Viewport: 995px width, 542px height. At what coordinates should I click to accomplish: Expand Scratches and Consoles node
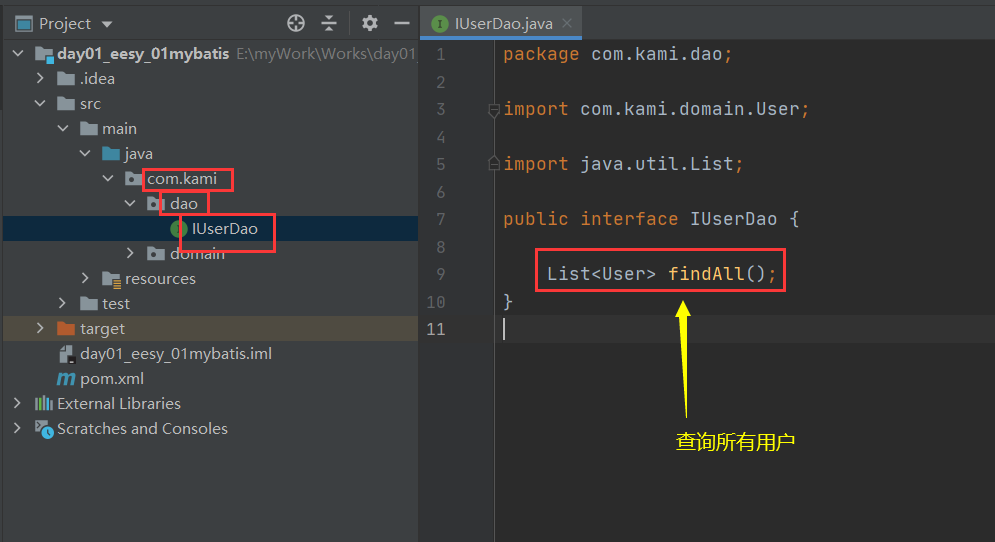click(x=18, y=428)
